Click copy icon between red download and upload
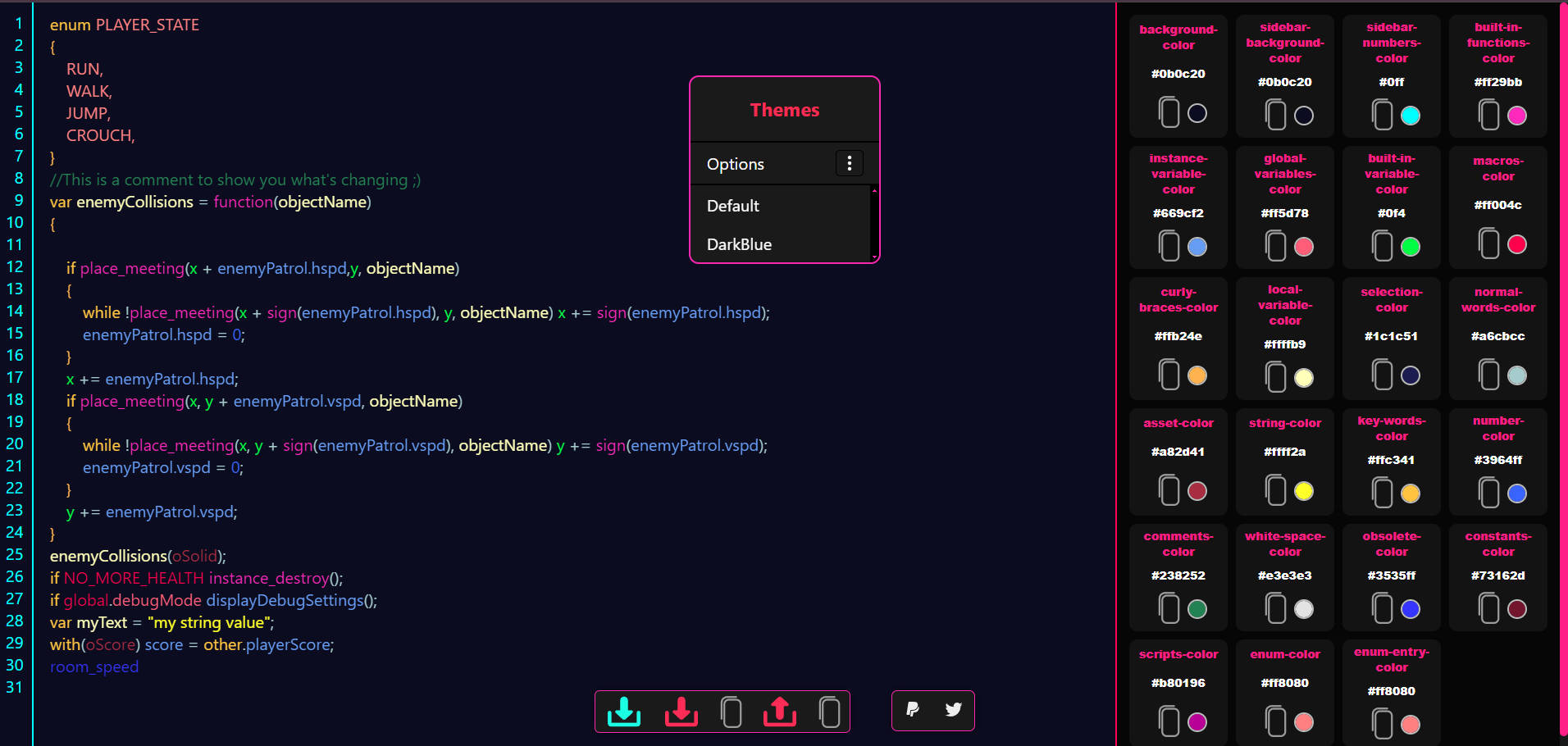The width and height of the screenshot is (1568, 746). (731, 712)
